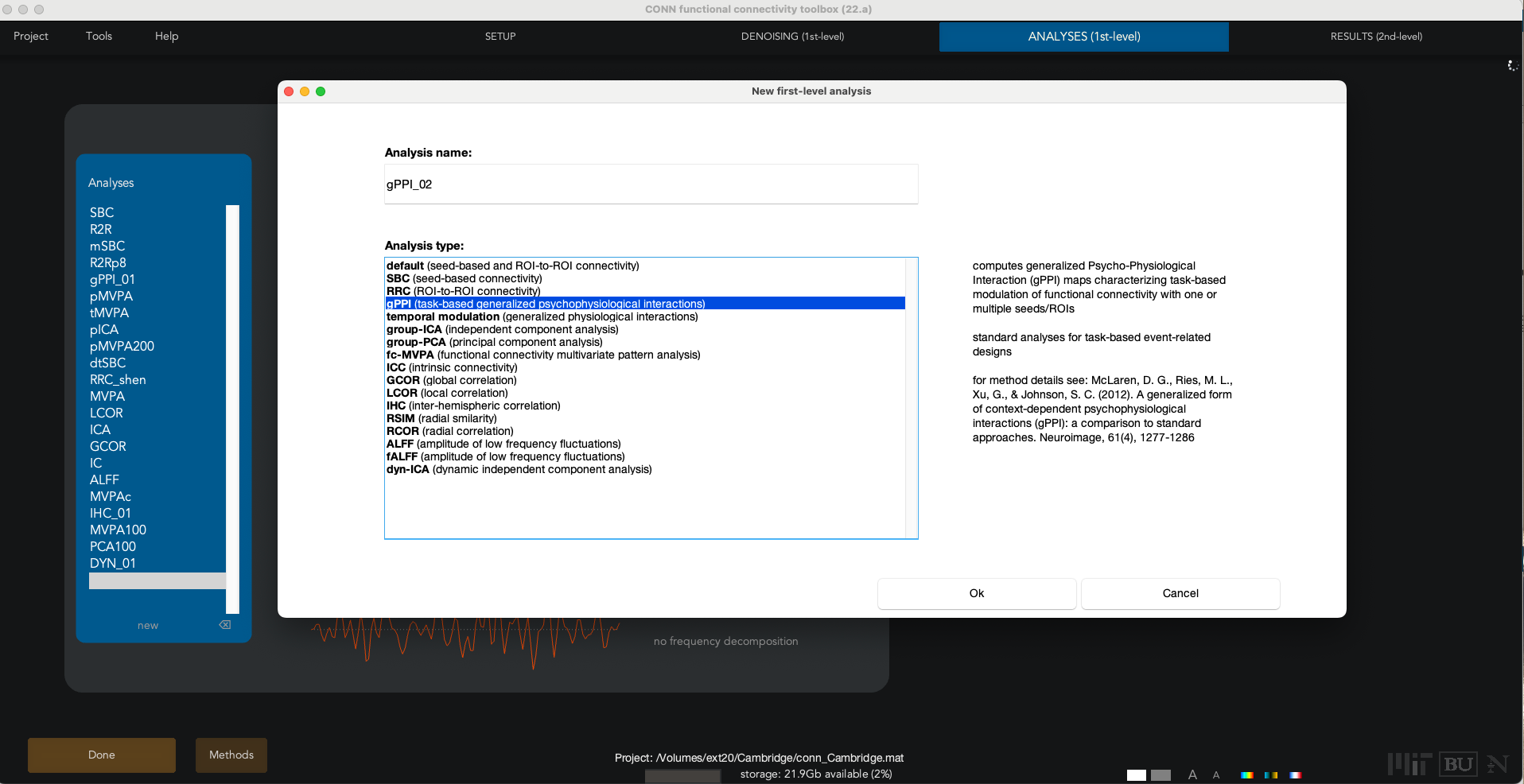Click the larger font size 'A' icon
Screen dimensions: 1524x784
tap(1192, 774)
